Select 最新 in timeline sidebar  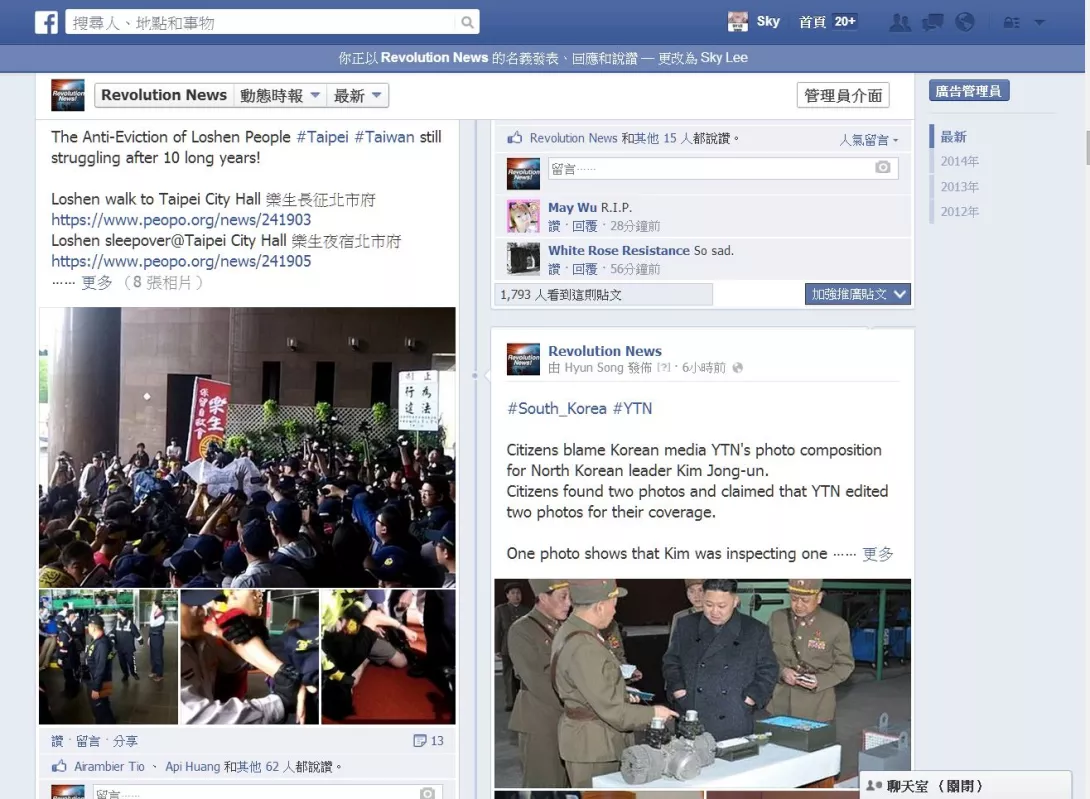tap(953, 137)
